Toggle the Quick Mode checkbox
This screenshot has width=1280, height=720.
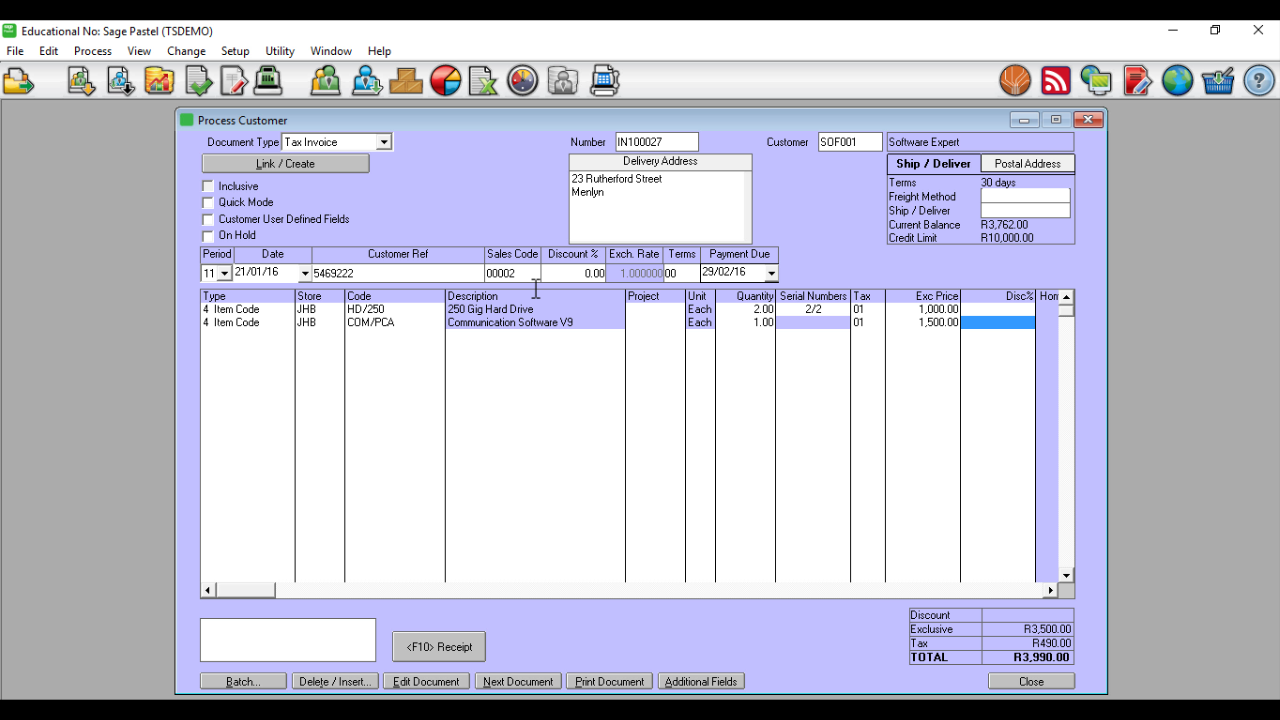point(208,202)
